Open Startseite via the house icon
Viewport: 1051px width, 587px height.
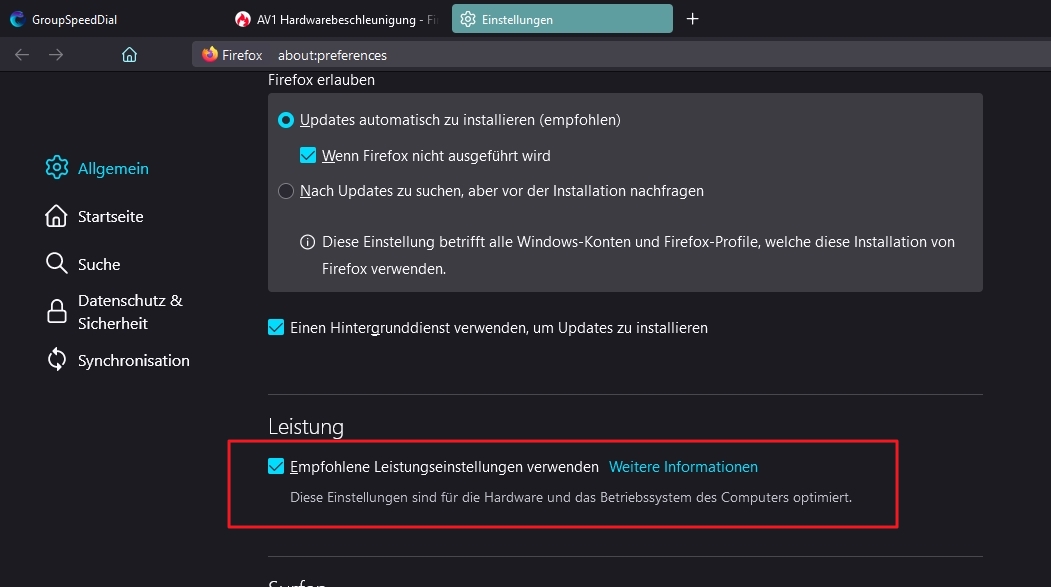tap(57, 216)
